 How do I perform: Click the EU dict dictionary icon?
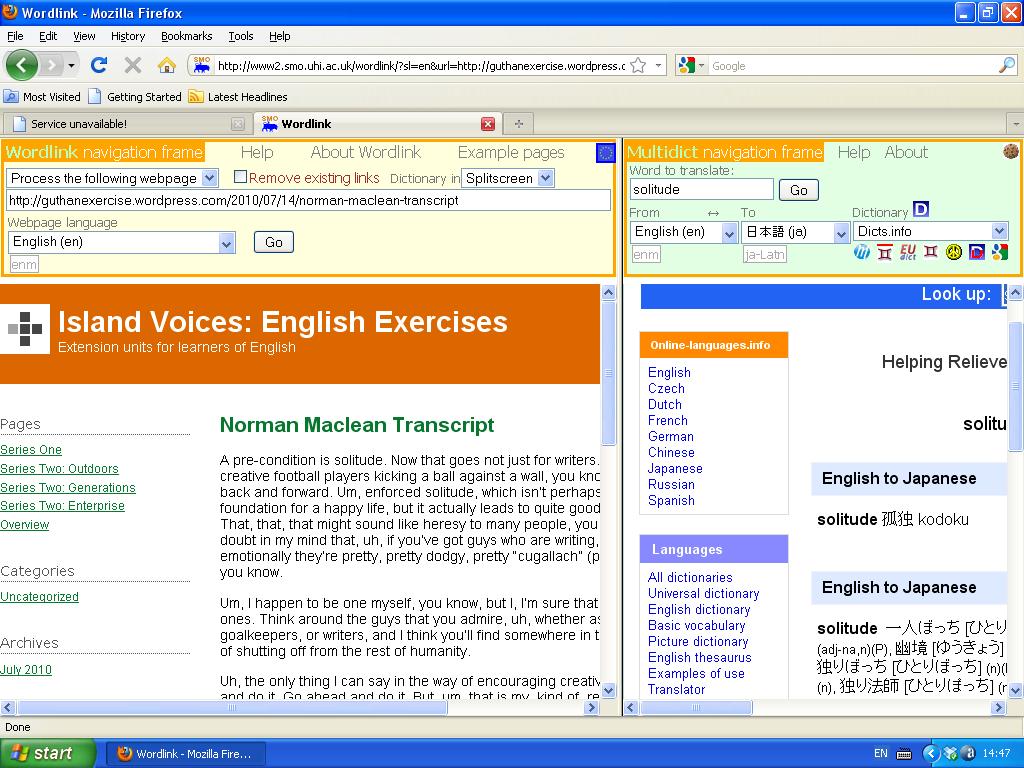pos(907,253)
